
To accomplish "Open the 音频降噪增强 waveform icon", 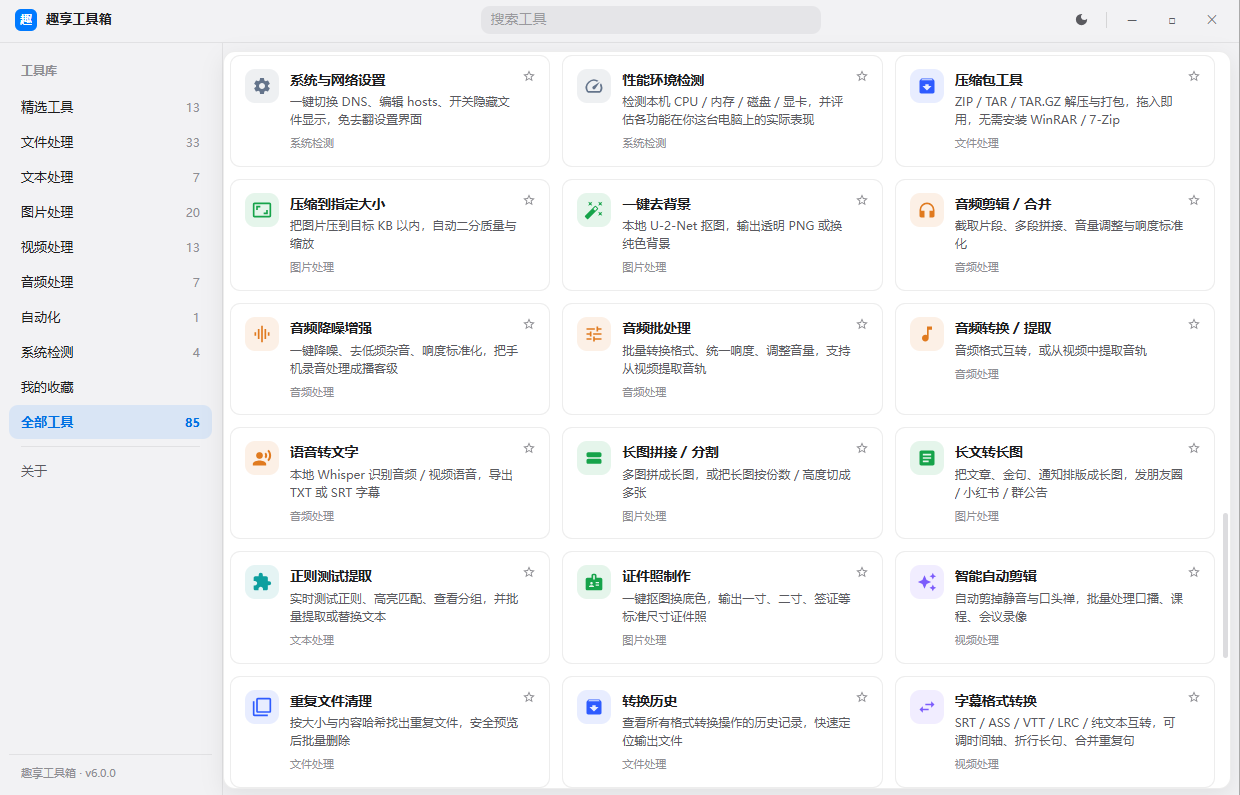I will click(x=262, y=334).
